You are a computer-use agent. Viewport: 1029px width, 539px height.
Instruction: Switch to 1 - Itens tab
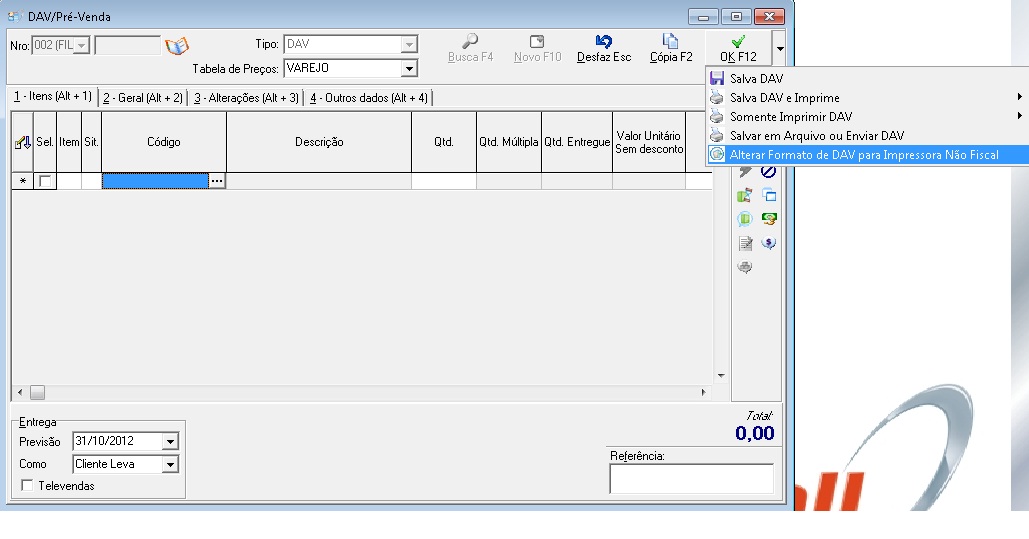pos(52,96)
